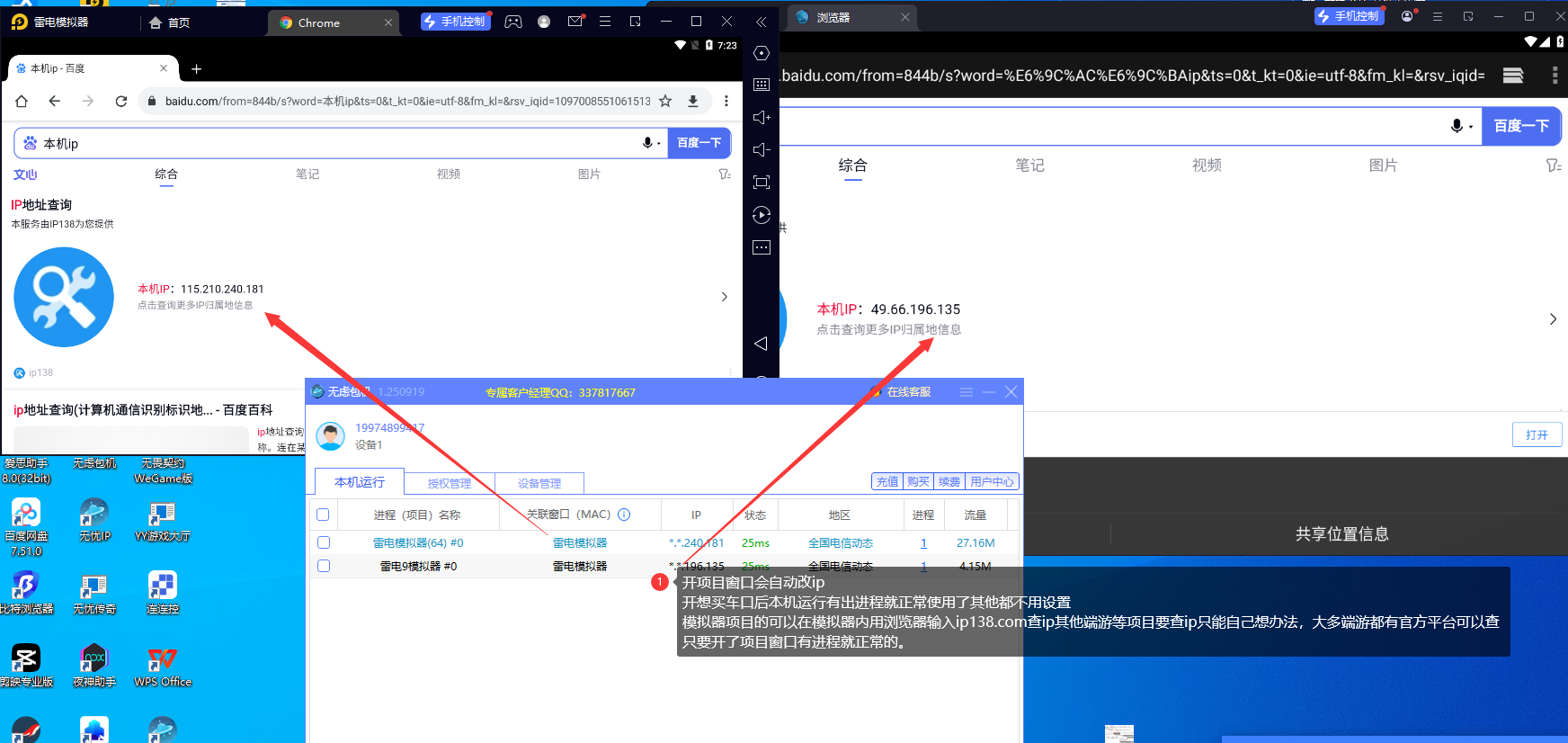The height and width of the screenshot is (743, 1568).
Task: Click user account icon in right LDPlayer title bar
Action: pyautogui.click(x=1407, y=16)
